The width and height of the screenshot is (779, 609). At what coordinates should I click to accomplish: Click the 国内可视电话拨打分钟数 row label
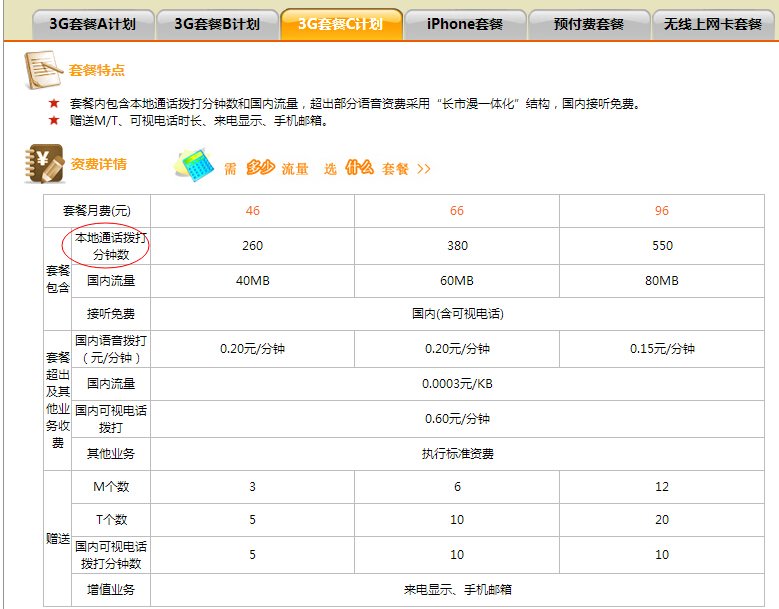point(111,555)
